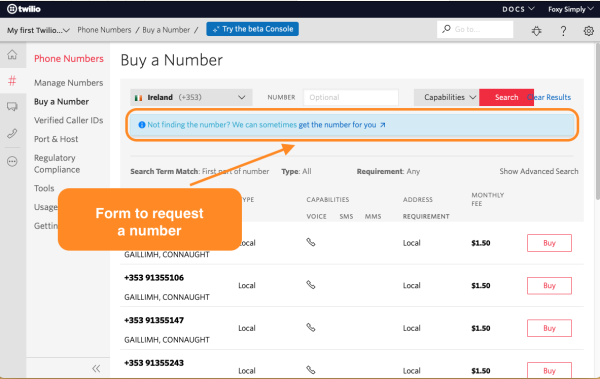This screenshot has width=600, height=379.
Task: Click the Search button
Action: [506, 97]
